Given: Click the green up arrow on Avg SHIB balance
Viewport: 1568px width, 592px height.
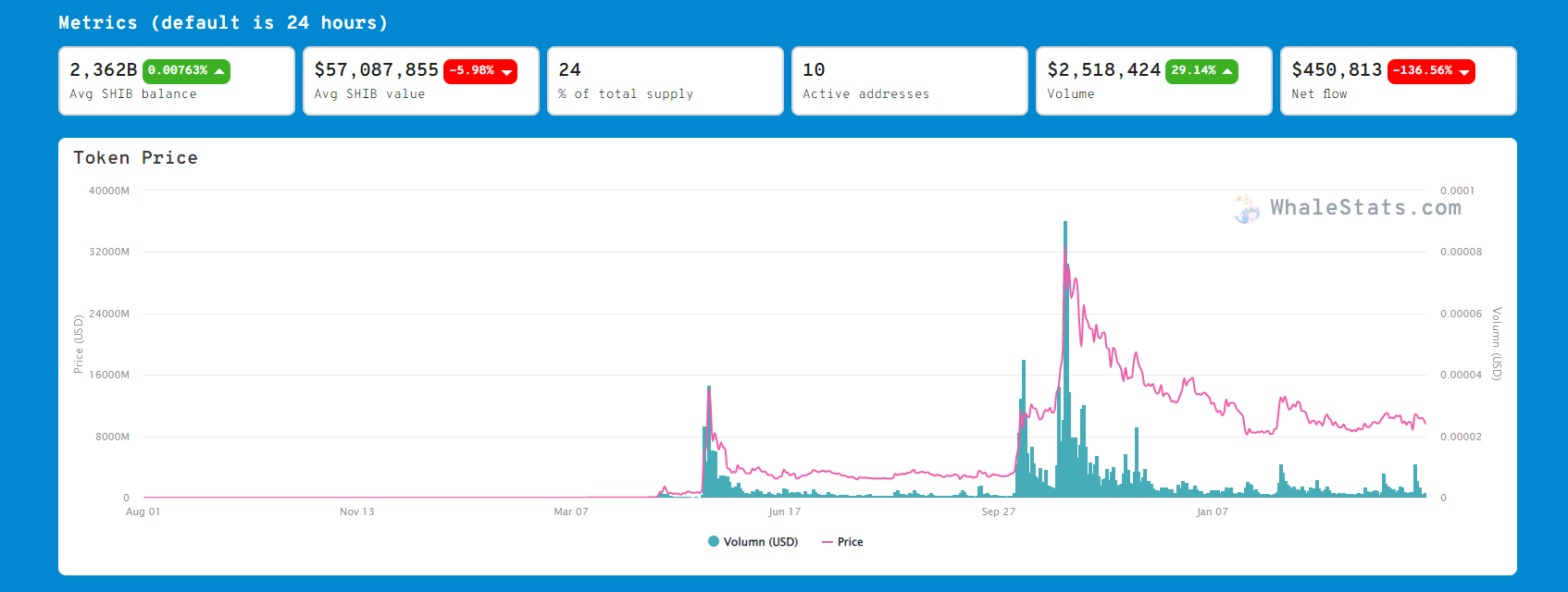Looking at the screenshot, I should pyautogui.click(x=219, y=71).
